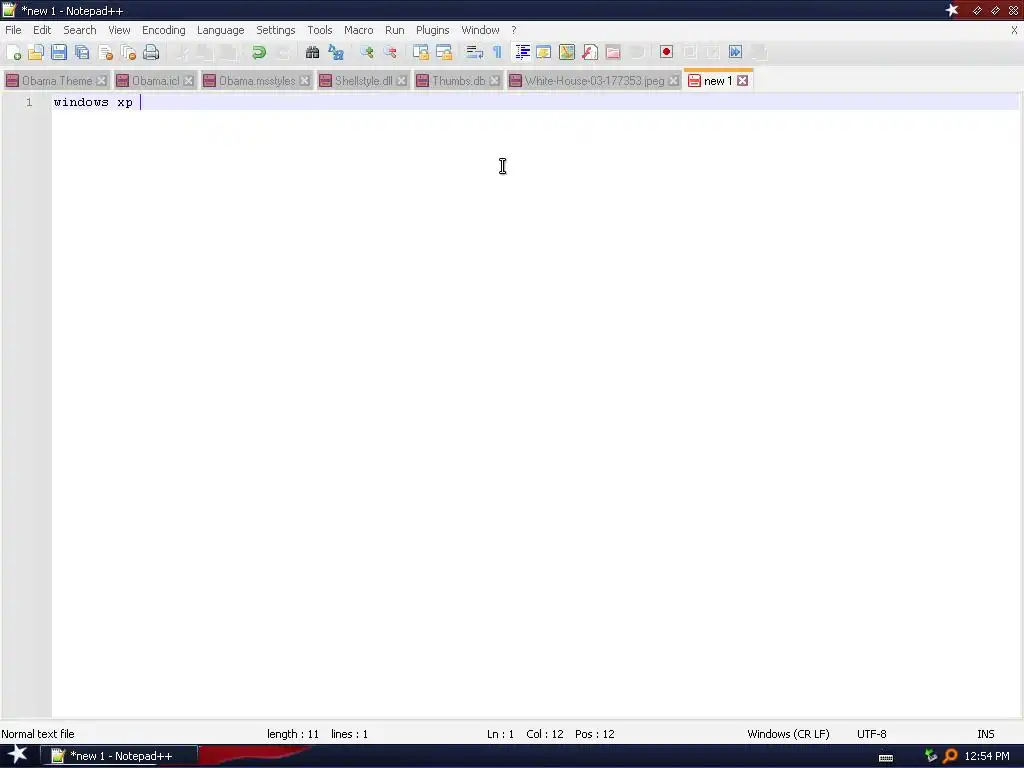
Task: Close the Thumbs.db tab
Action: (x=494, y=81)
